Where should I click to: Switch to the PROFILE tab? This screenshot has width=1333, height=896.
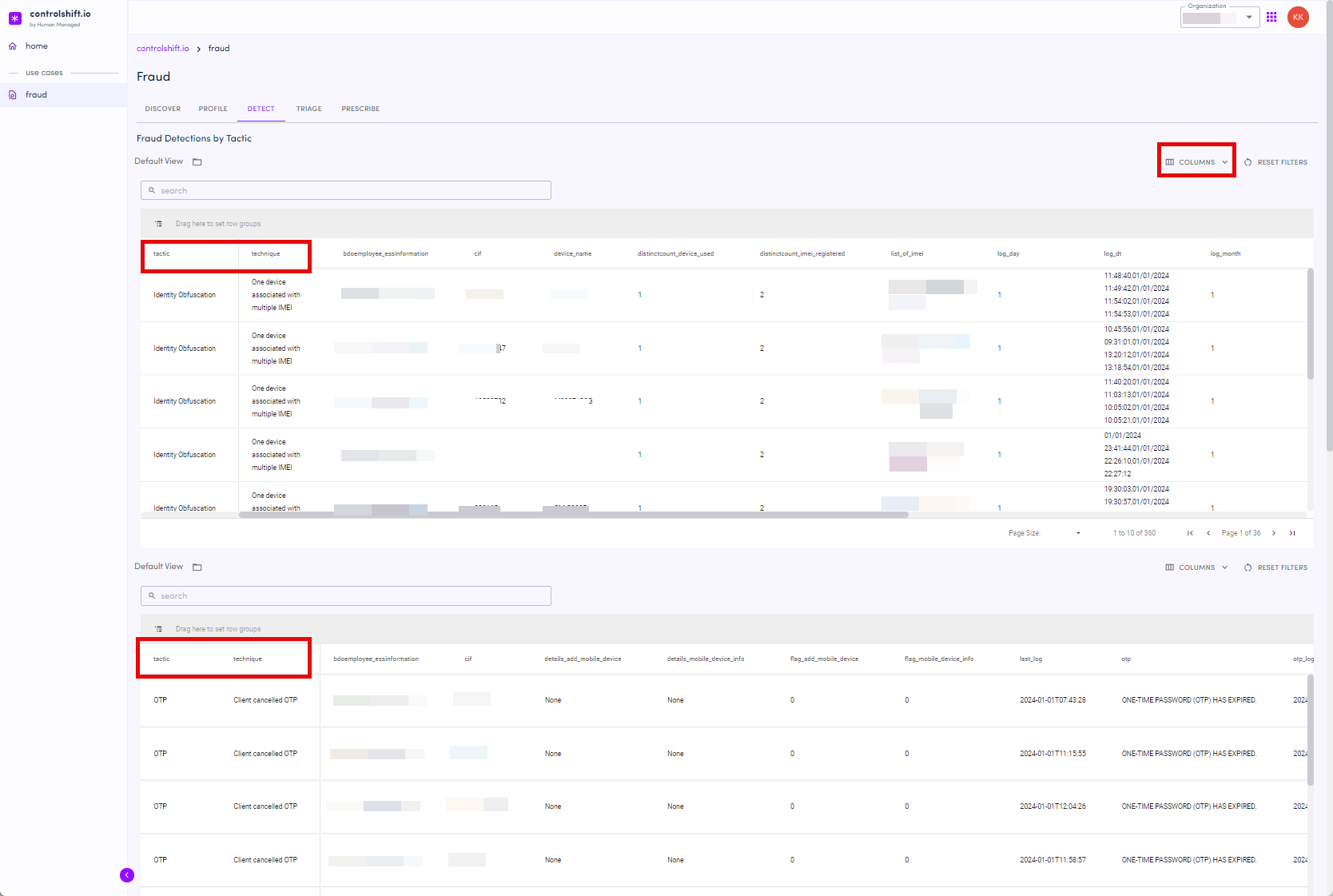click(213, 109)
